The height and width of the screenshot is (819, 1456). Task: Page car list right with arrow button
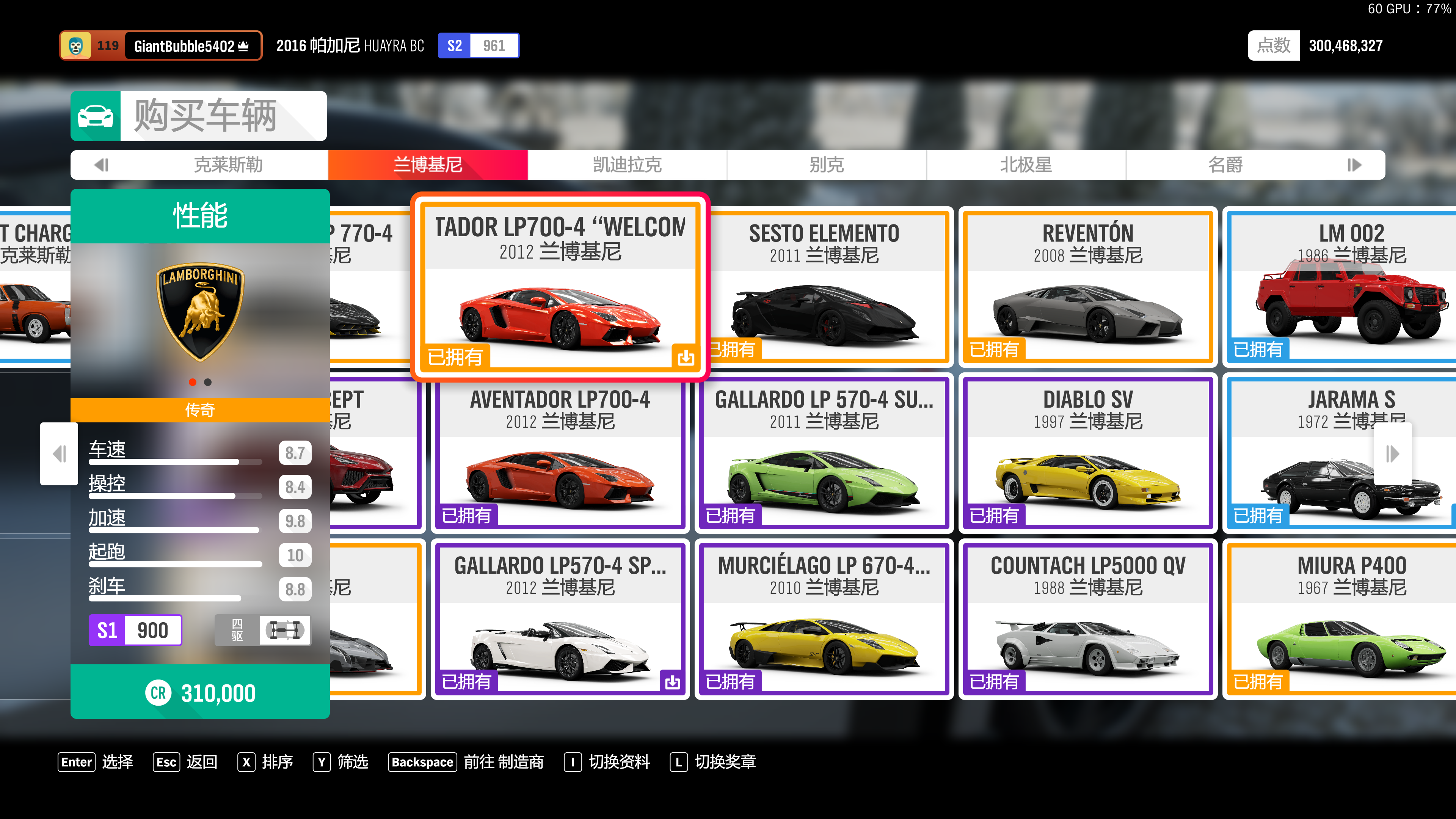1392,454
